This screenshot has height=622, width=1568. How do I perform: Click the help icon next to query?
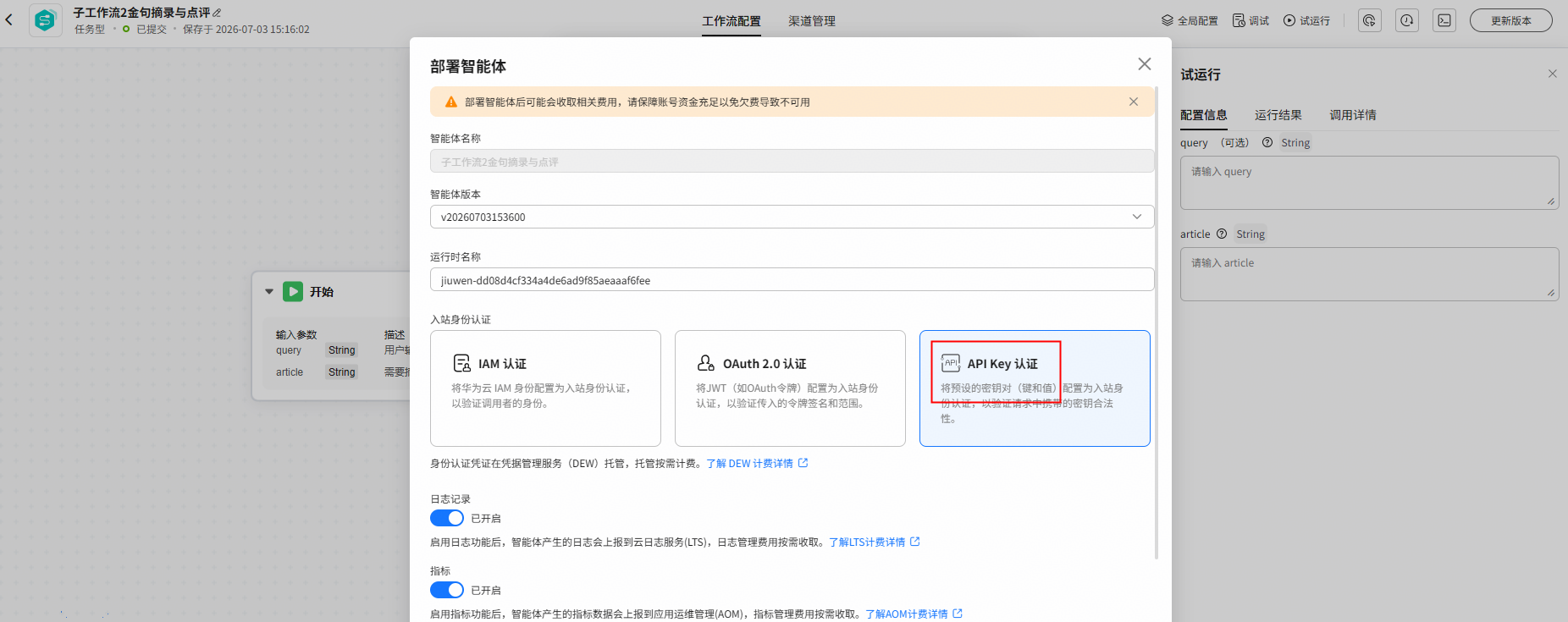coord(1267,142)
